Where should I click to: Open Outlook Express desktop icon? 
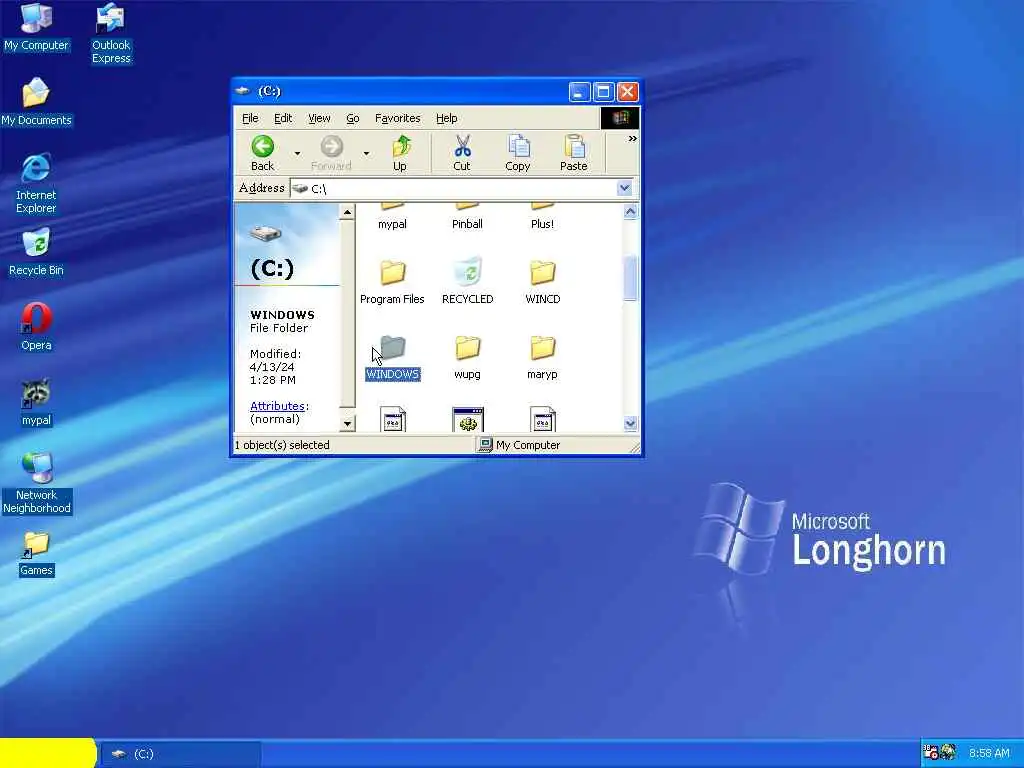[110, 34]
